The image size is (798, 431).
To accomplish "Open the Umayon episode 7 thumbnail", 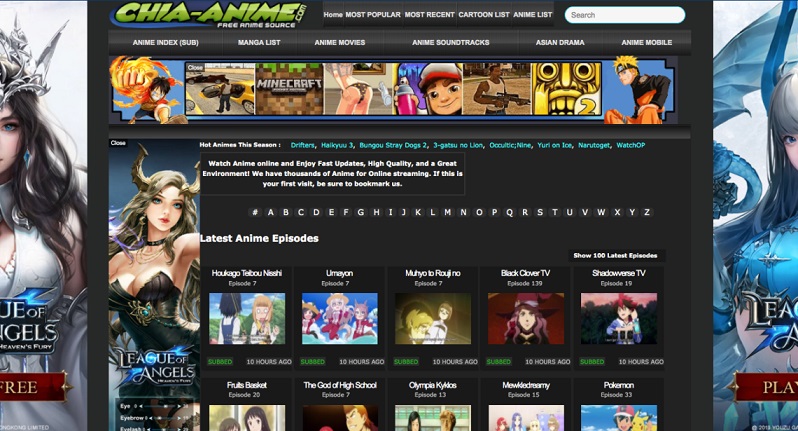I will [x=339, y=319].
